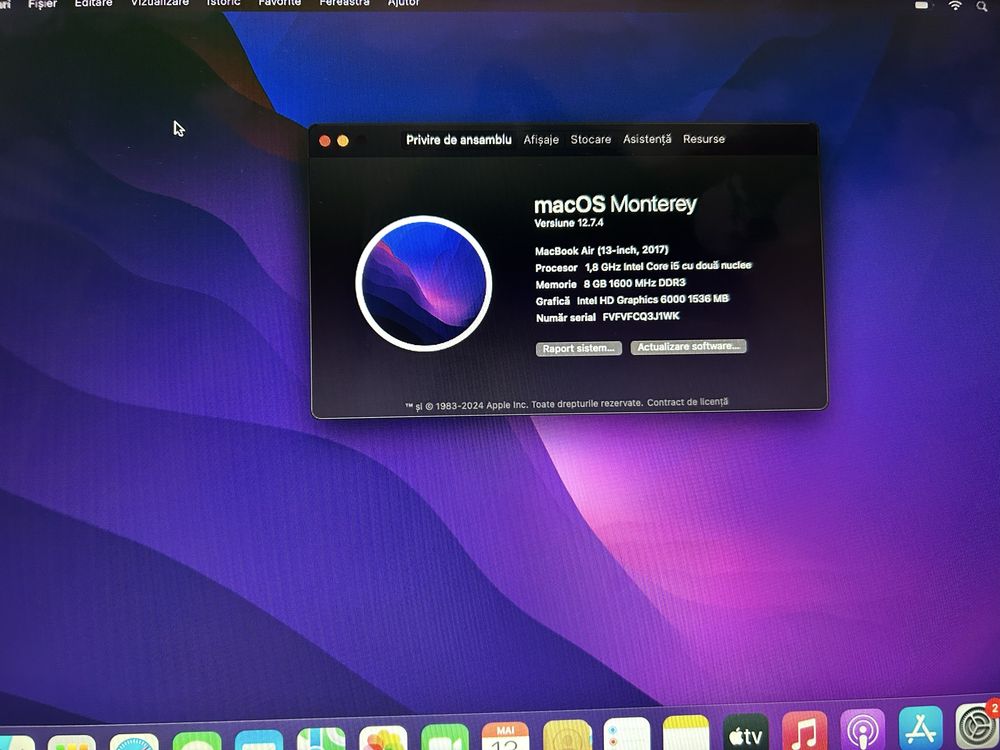The height and width of the screenshot is (750, 1000).
Task: Open the Stocare tab
Action: [x=591, y=139]
